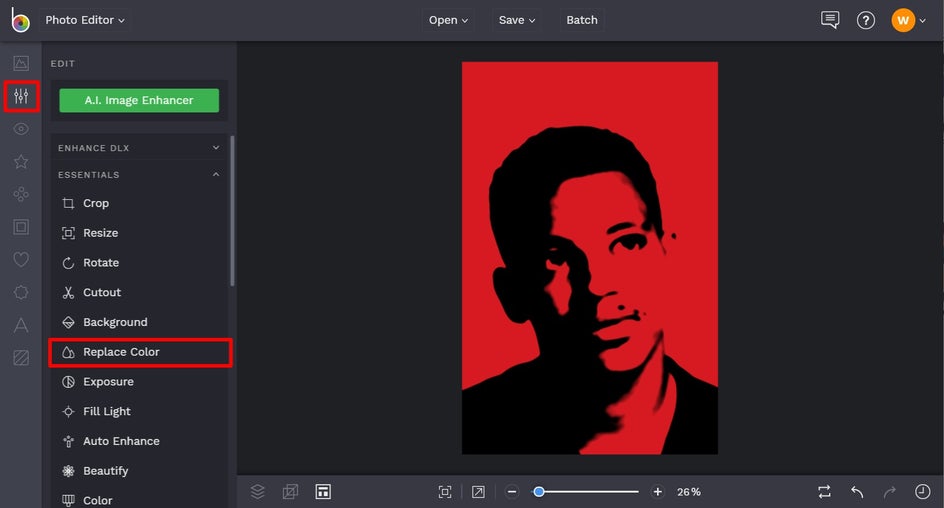
Task: Open the Textures sidebar icon
Action: click(x=21, y=358)
